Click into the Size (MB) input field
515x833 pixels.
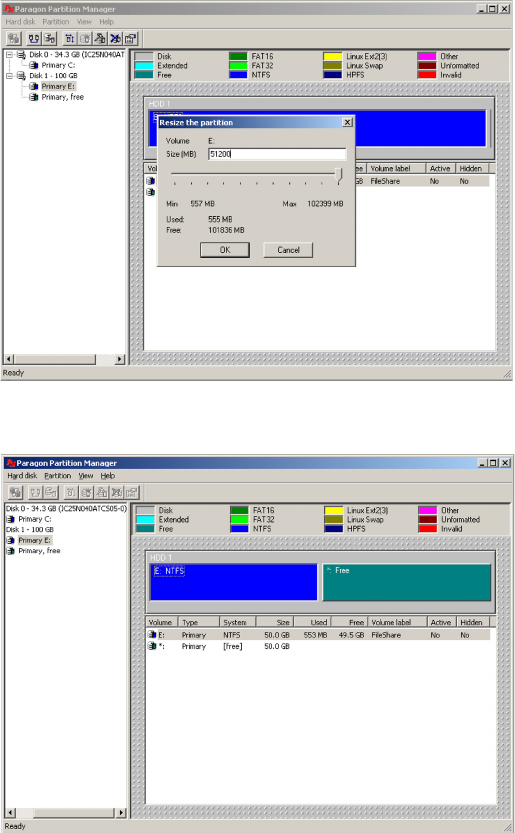[277, 154]
